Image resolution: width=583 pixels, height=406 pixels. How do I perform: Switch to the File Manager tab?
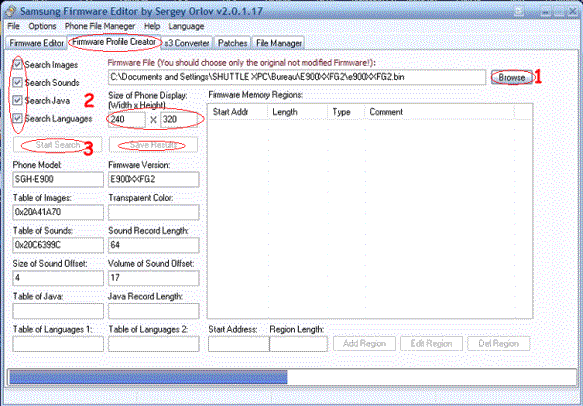pos(278,43)
